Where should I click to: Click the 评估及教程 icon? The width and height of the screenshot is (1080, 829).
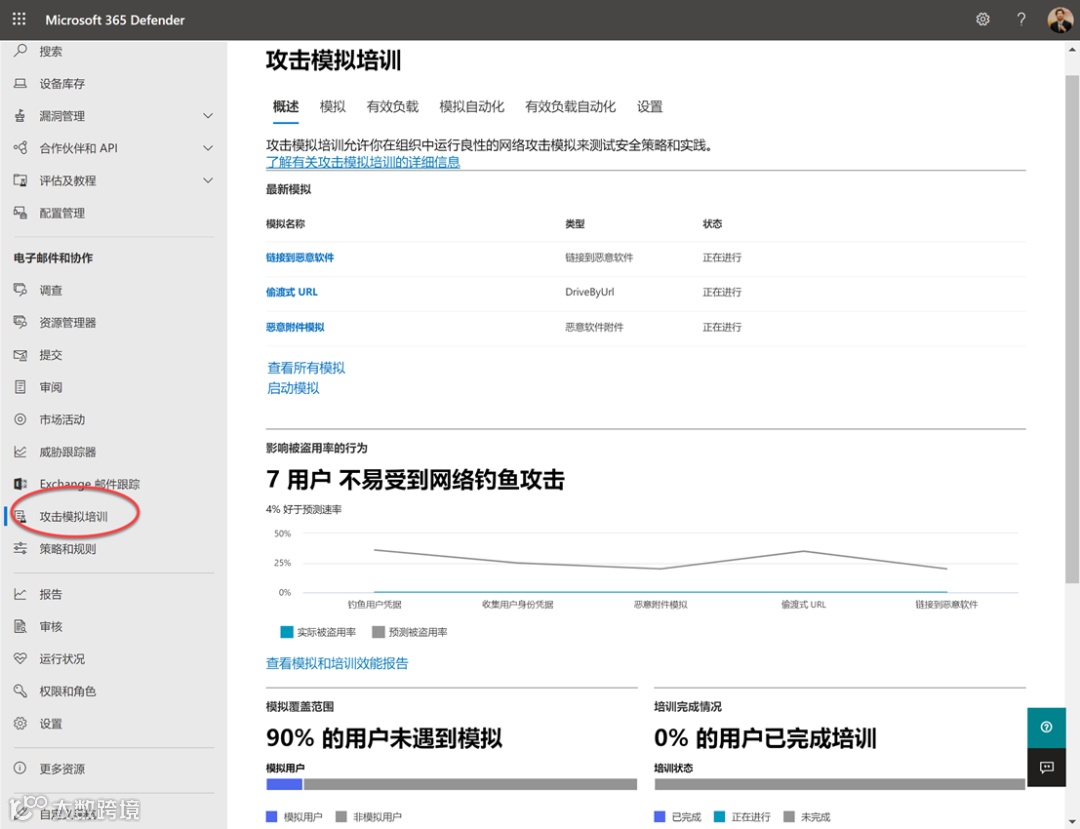[x=21, y=180]
